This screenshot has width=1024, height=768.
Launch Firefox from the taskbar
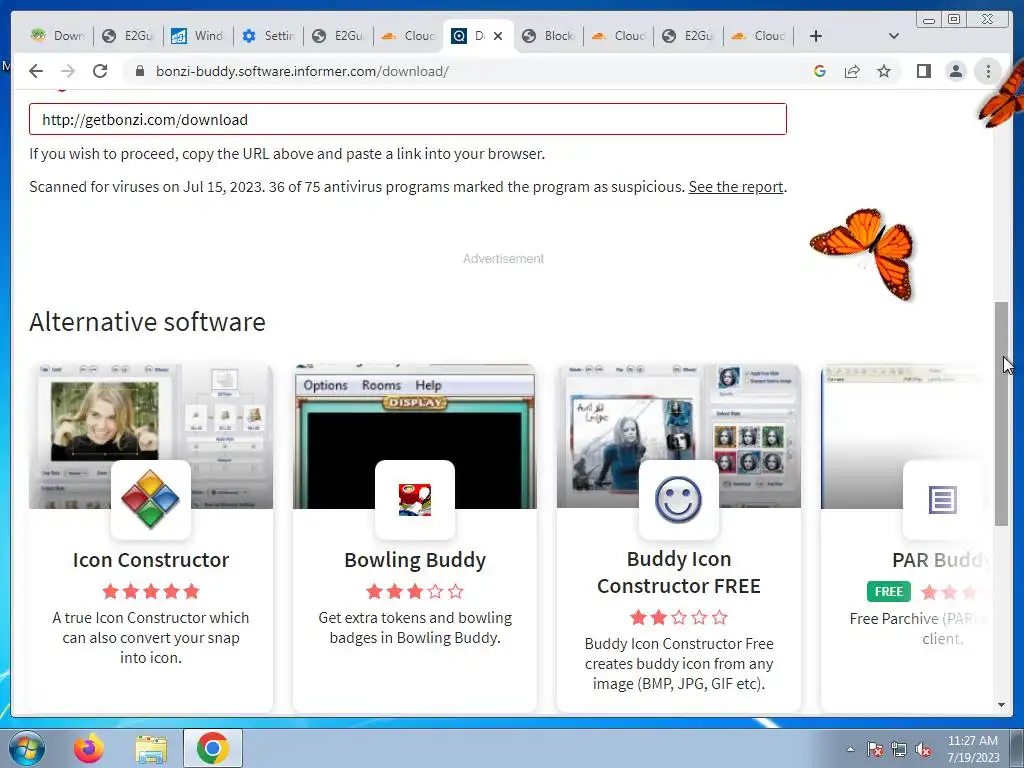(x=88, y=748)
